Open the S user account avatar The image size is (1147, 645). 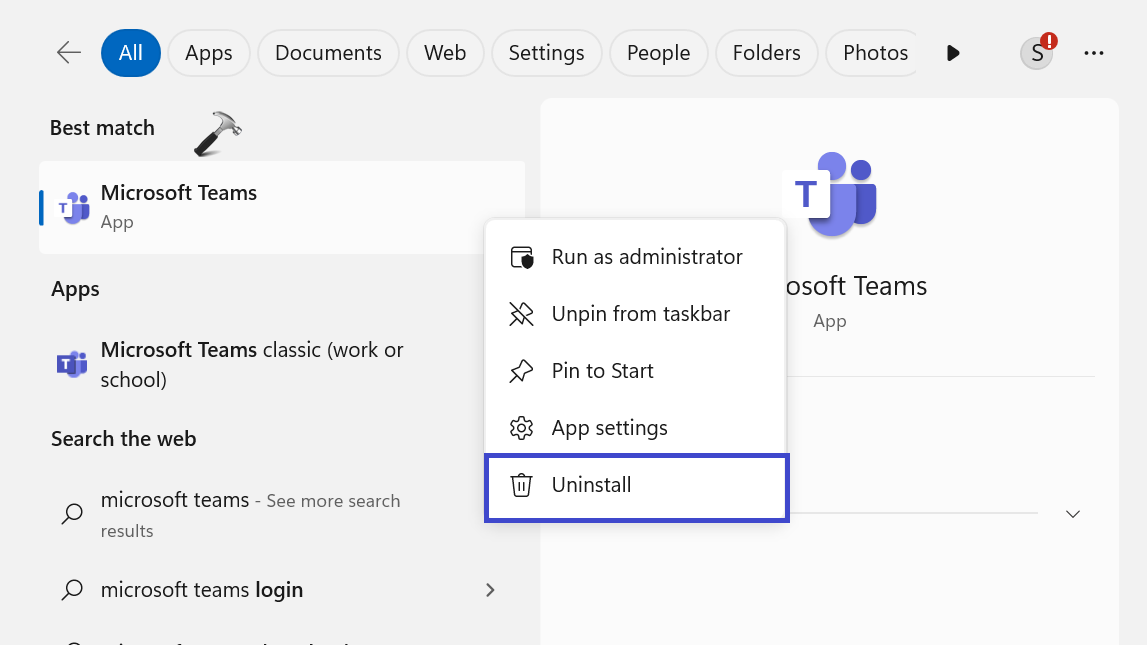[x=1037, y=53]
